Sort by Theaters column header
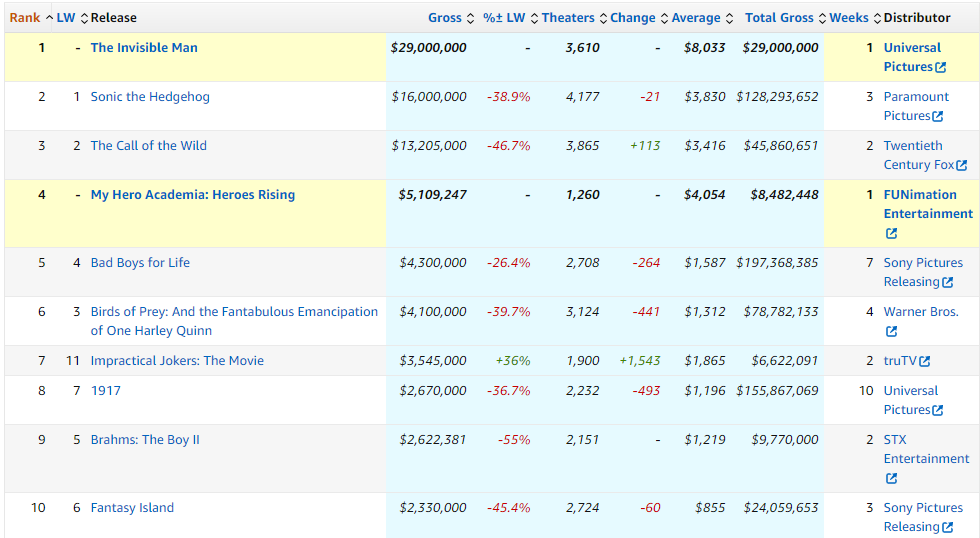 tap(568, 17)
